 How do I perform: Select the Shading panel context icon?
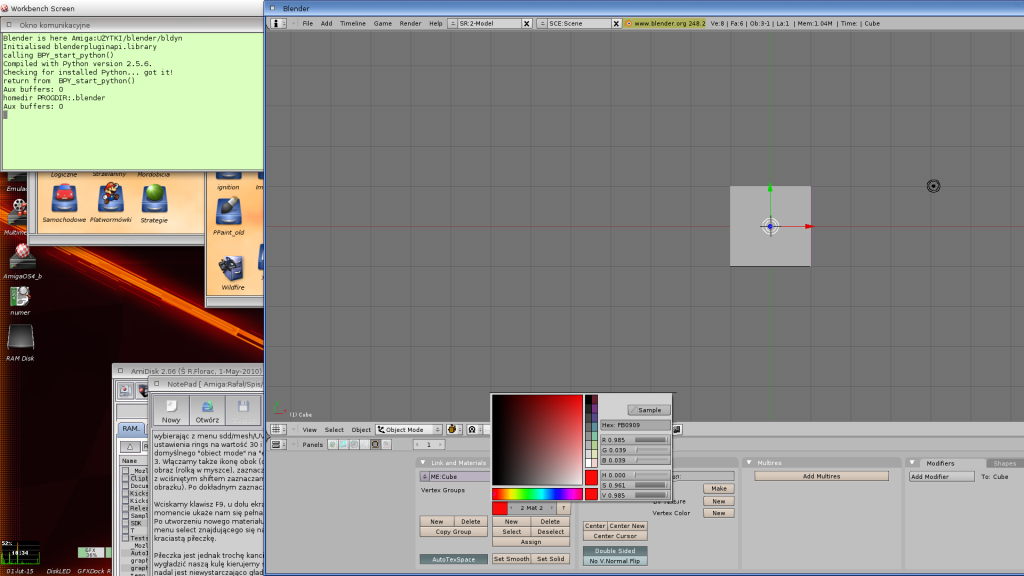354,445
